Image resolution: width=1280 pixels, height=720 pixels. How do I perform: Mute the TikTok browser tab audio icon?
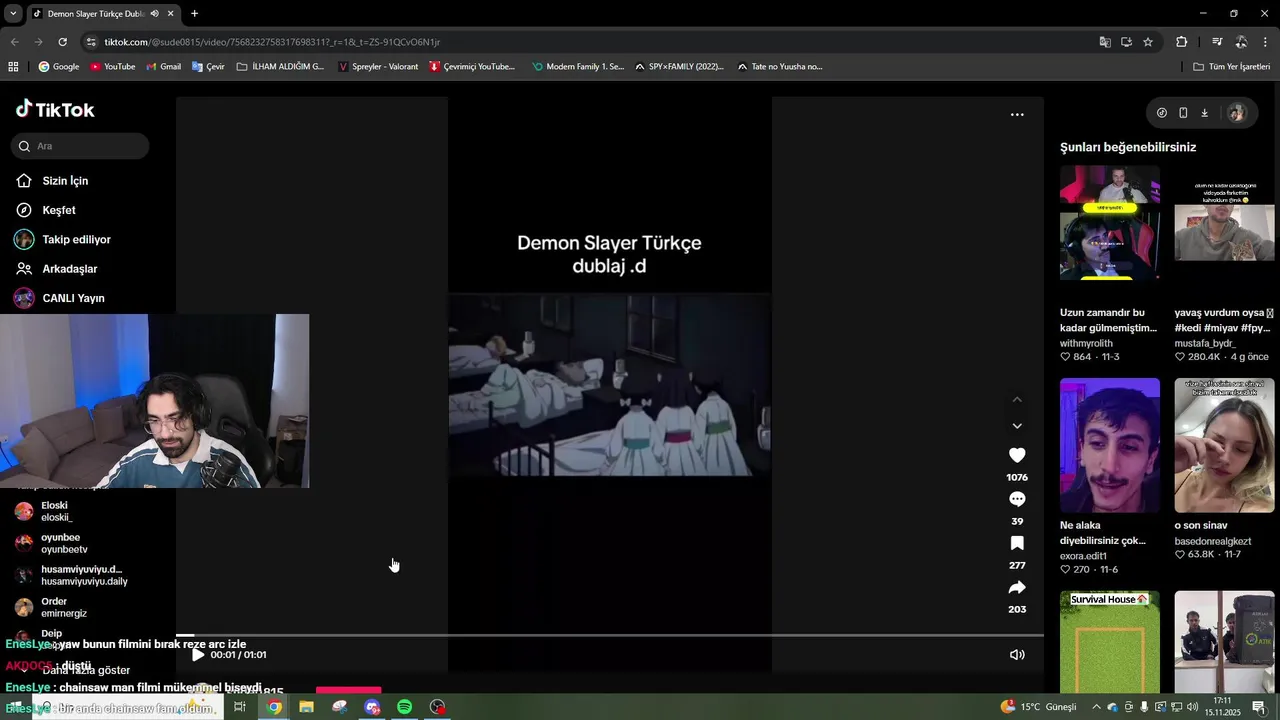(154, 14)
